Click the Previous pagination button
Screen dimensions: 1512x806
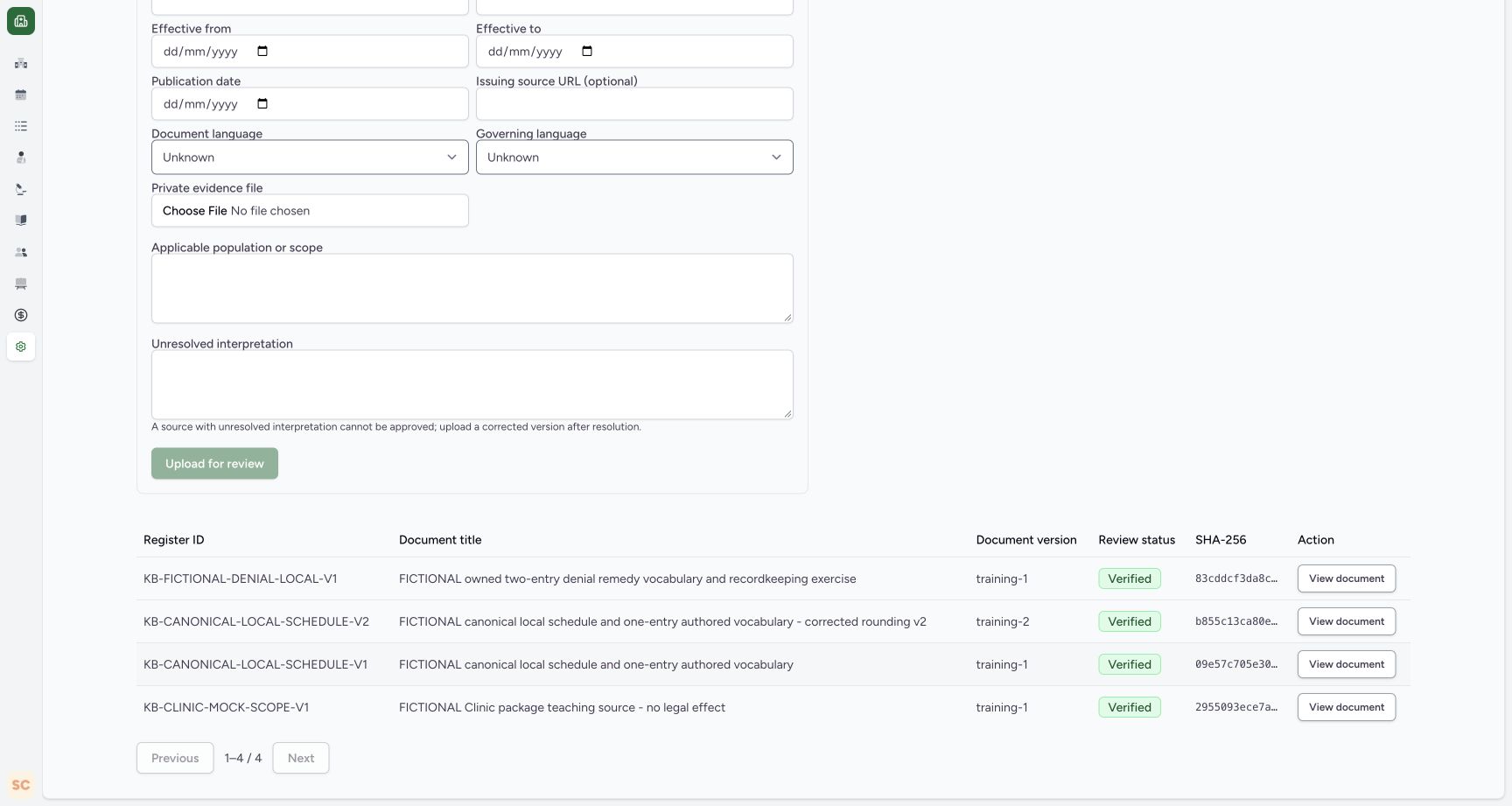pos(175,758)
